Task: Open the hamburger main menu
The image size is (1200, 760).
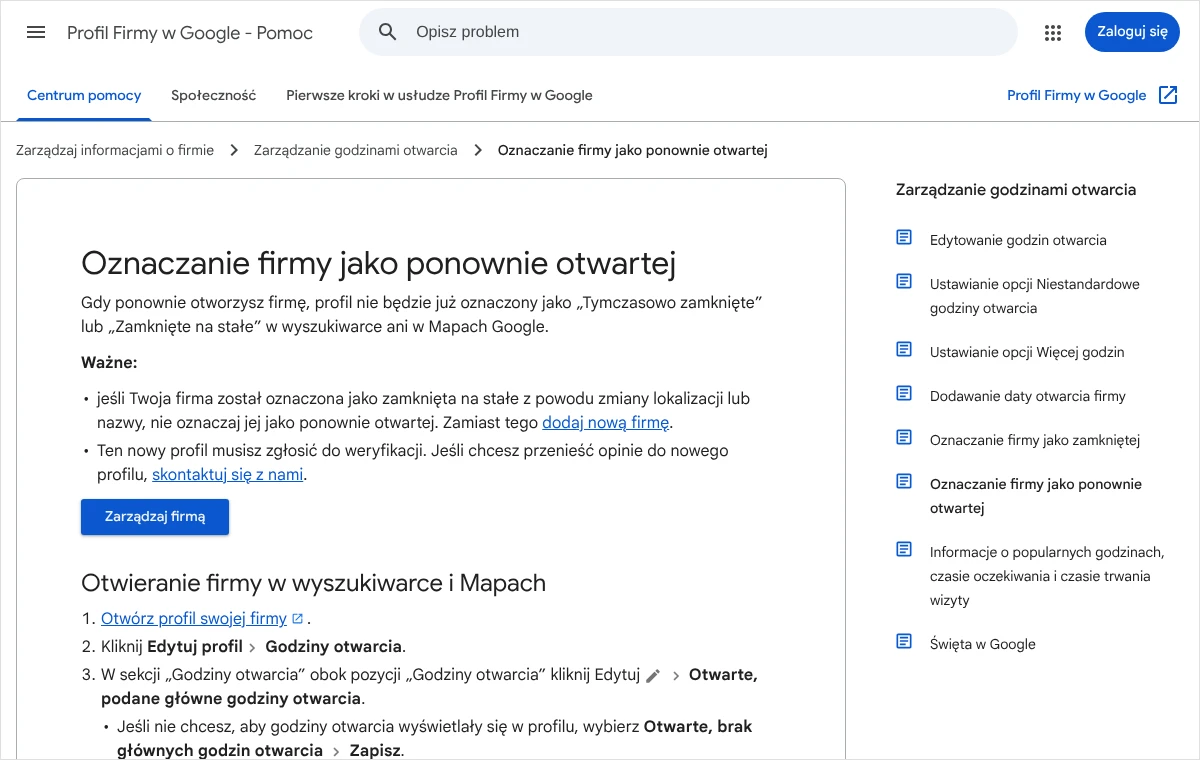Action: (x=36, y=32)
